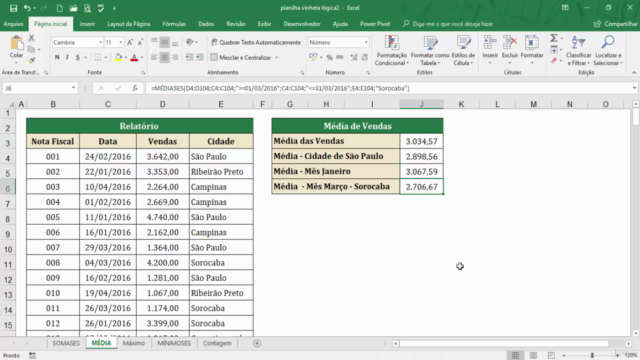Open Localizar e Selecionar

coord(608,51)
